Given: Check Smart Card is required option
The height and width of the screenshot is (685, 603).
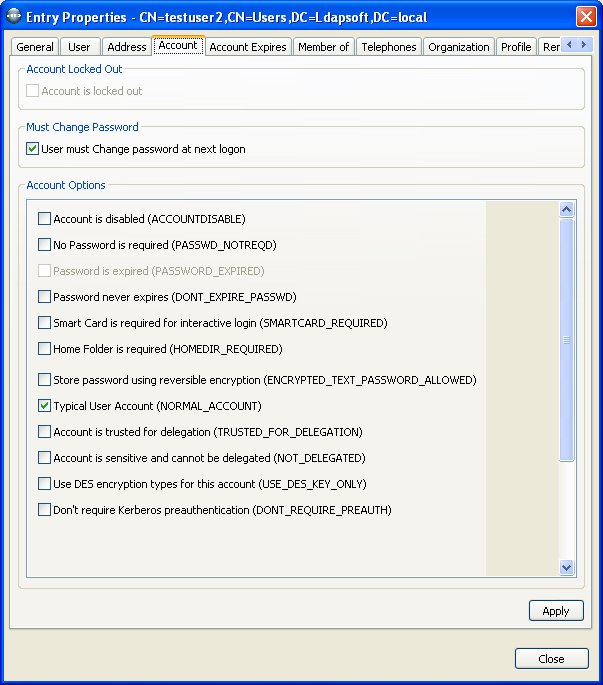Looking at the screenshot, I should click(x=44, y=323).
